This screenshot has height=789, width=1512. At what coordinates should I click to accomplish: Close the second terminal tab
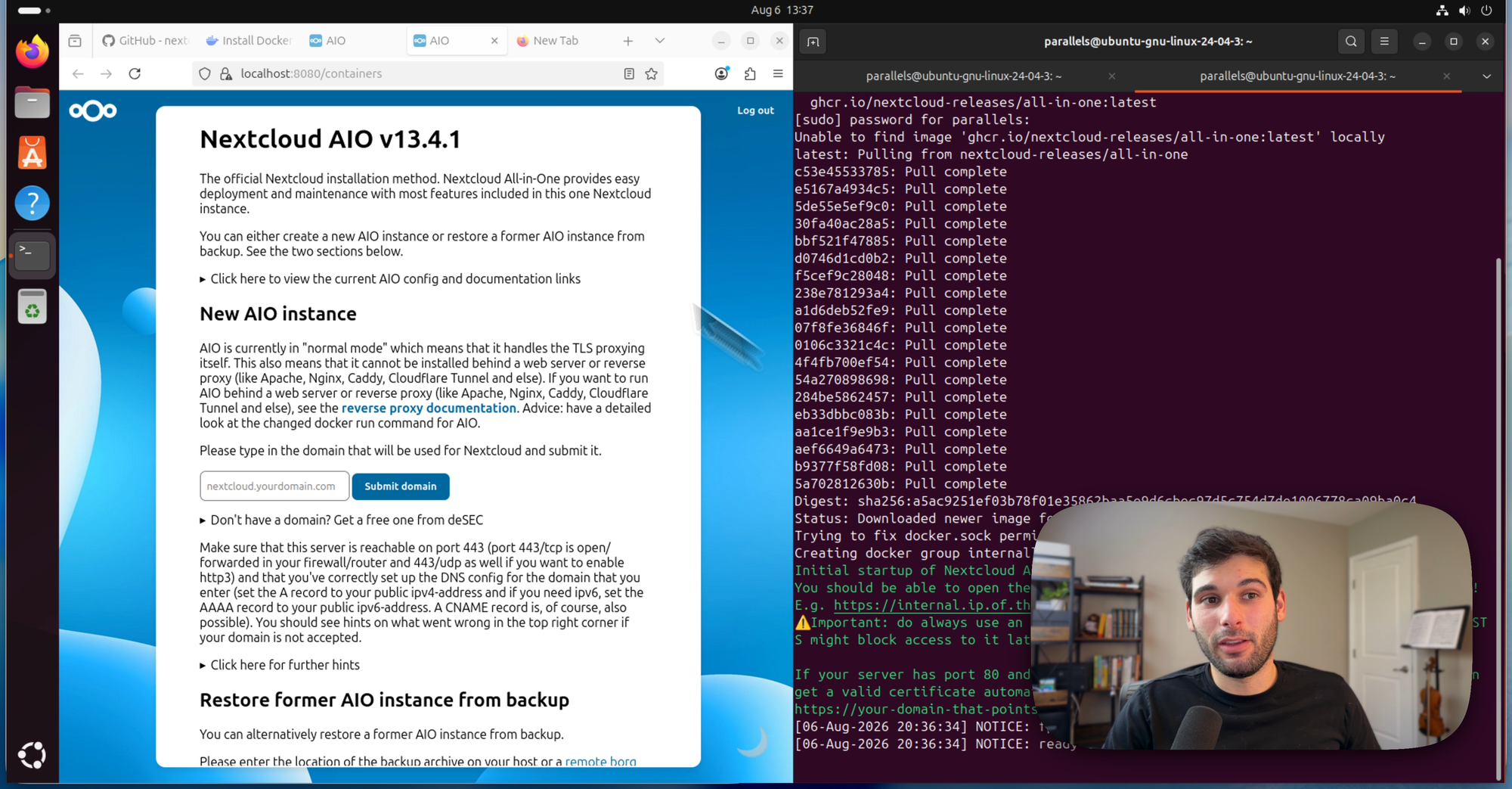(x=1446, y=76)
